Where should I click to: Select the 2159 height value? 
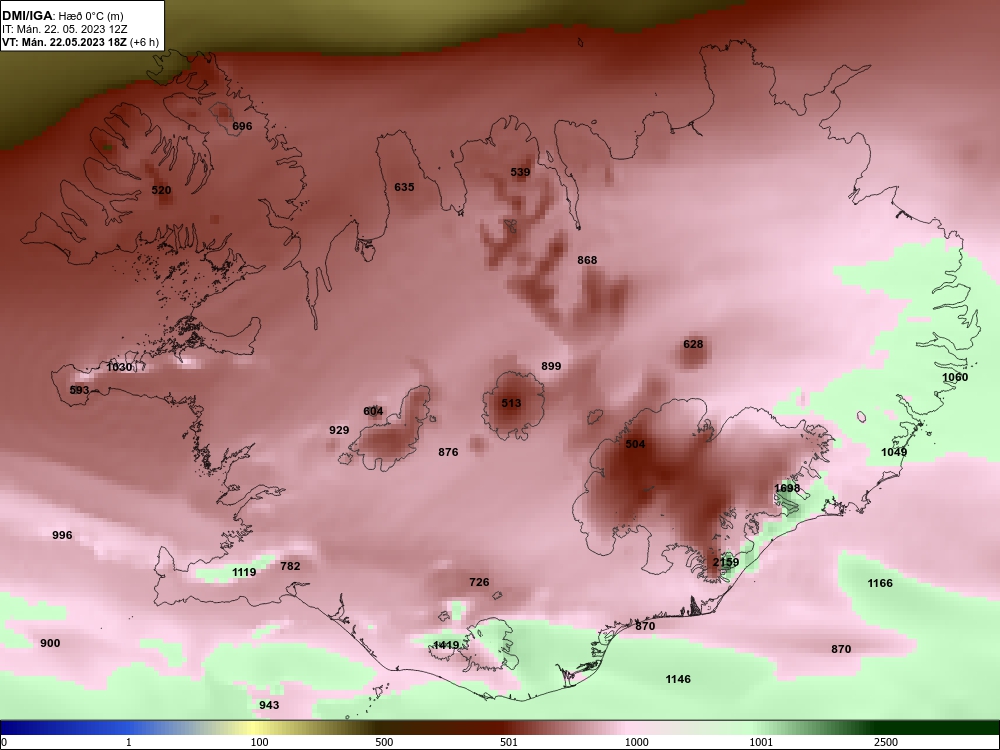pyautogui.click(x=726, y=562)
